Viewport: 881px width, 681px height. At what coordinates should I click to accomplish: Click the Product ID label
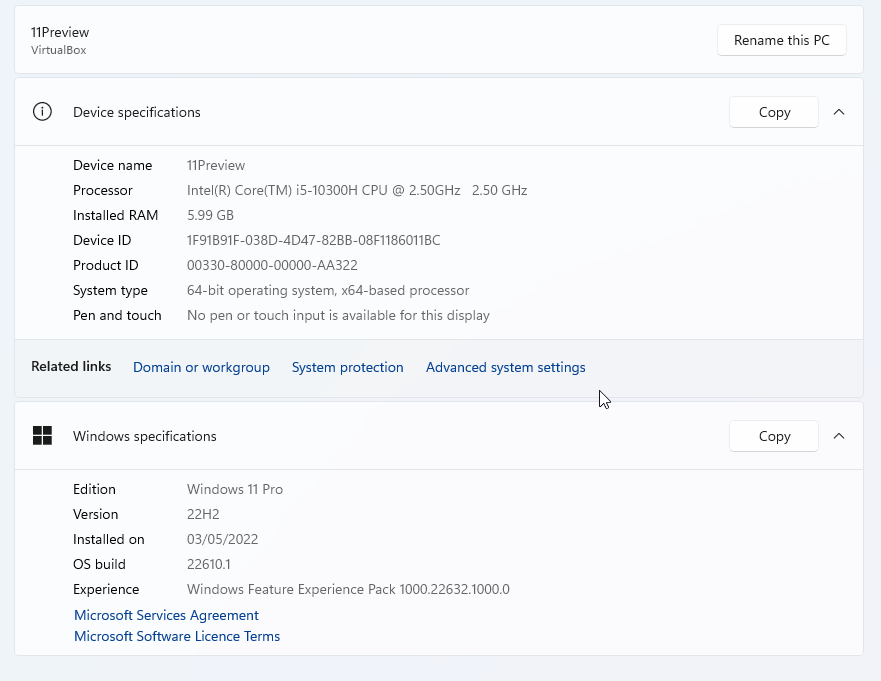coord(106,265)
